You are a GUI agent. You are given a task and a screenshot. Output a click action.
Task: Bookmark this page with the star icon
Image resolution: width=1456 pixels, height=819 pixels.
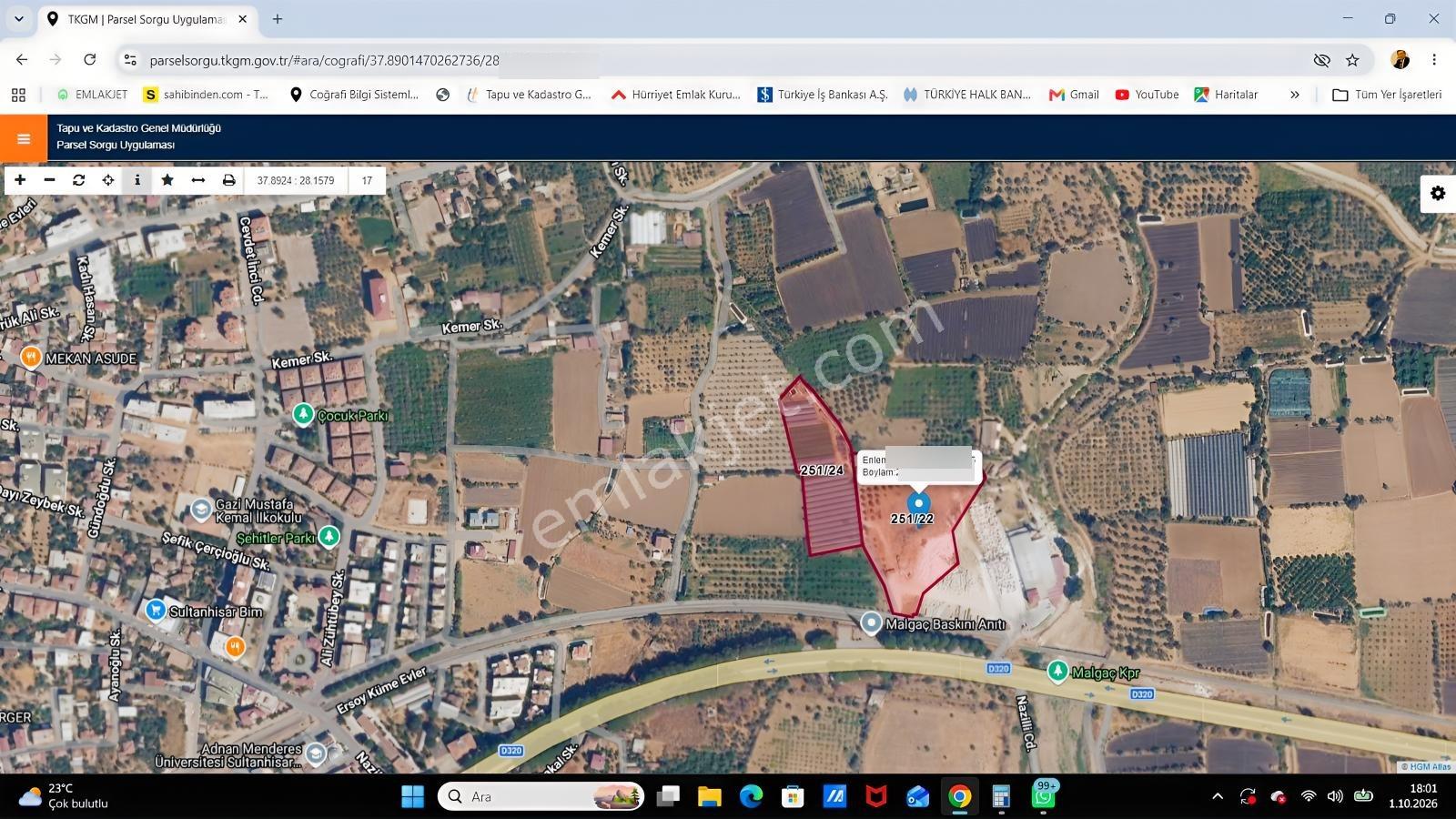1352,60
